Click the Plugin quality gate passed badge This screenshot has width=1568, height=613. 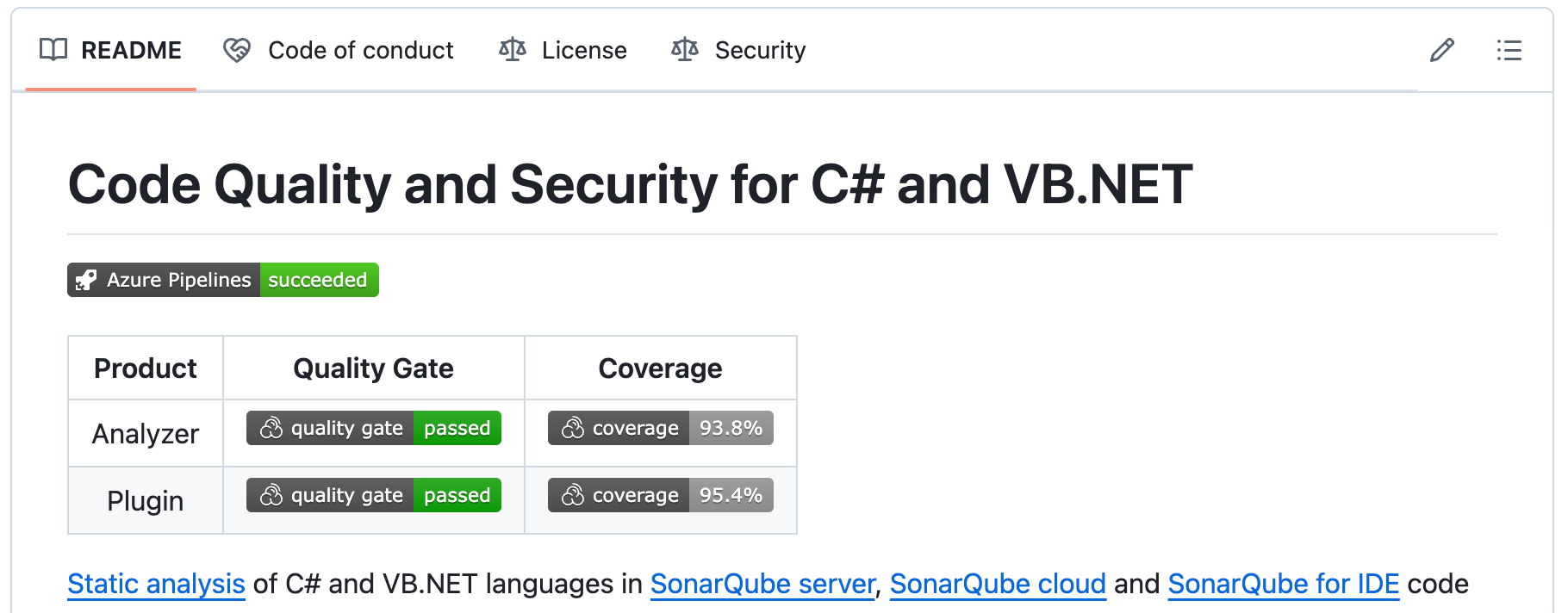tap(373, 495)
